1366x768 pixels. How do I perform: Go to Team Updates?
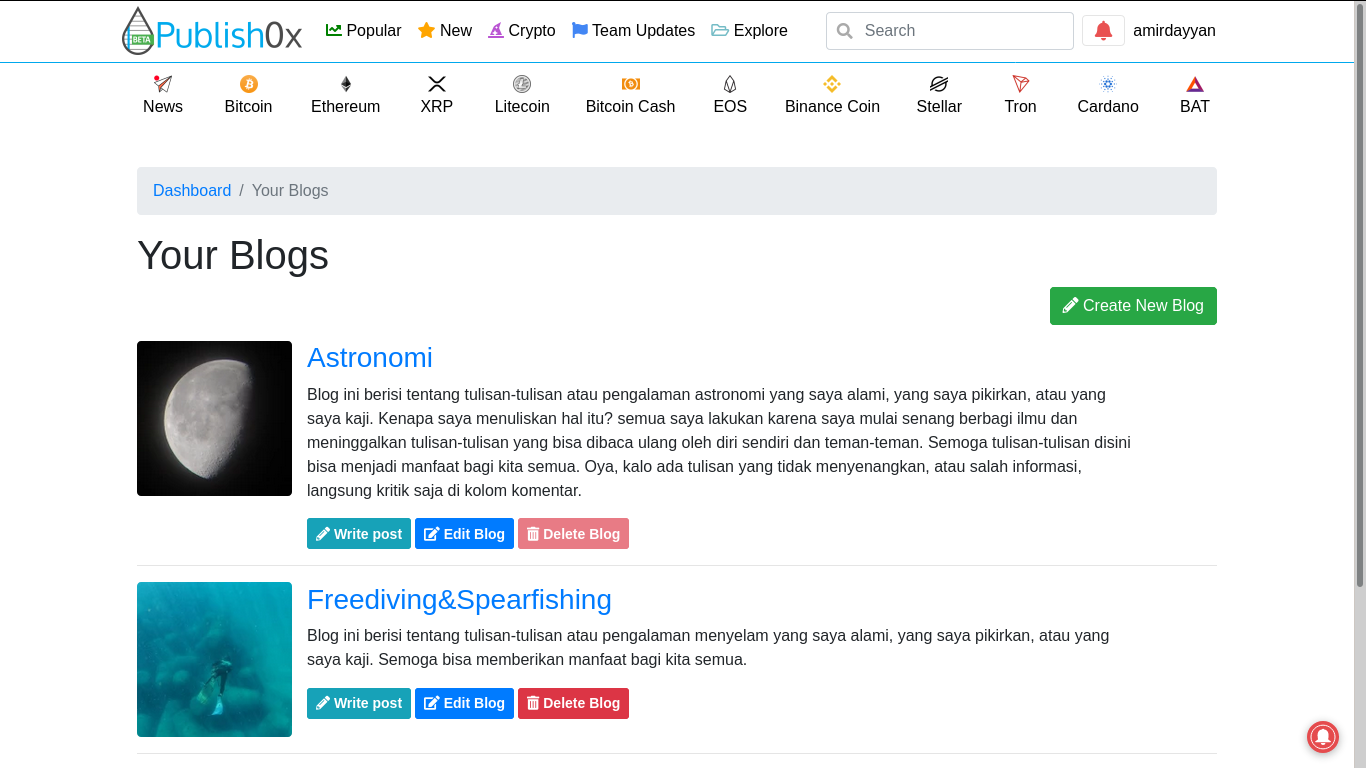tap(633, 31)
